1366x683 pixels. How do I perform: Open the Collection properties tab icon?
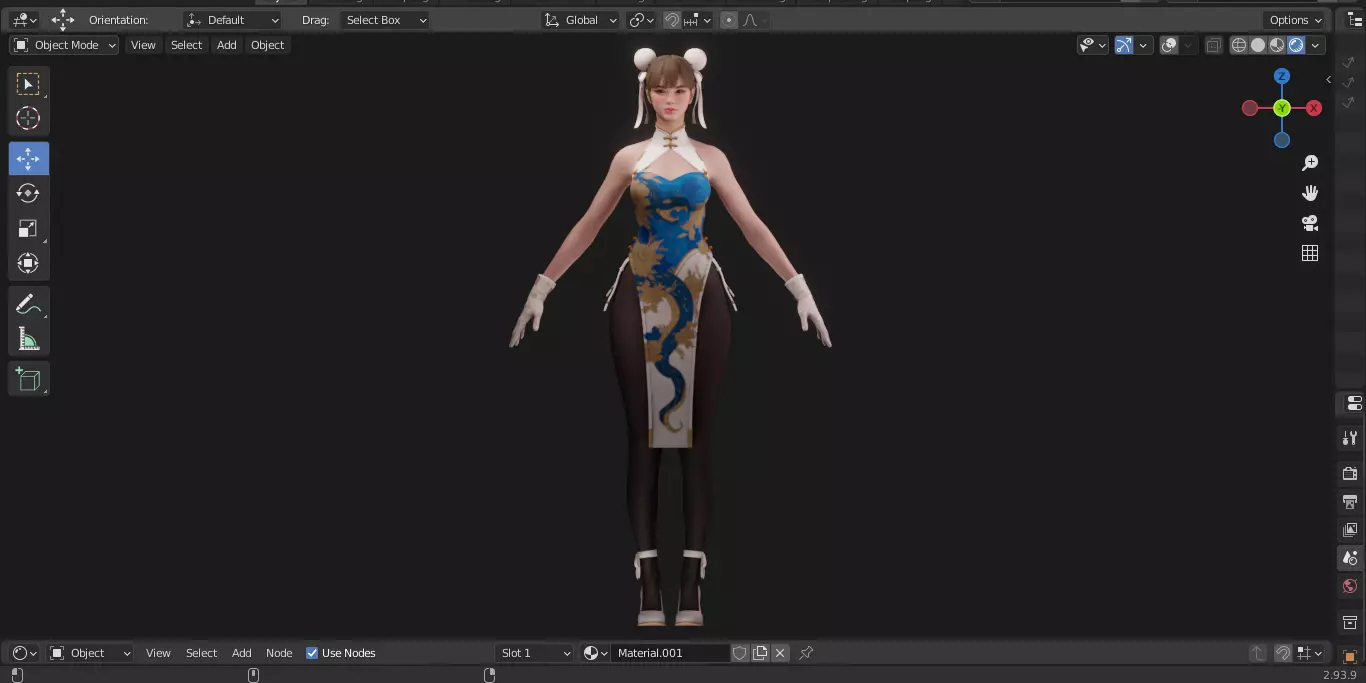pyautogui.click(x=1350, y=622)
